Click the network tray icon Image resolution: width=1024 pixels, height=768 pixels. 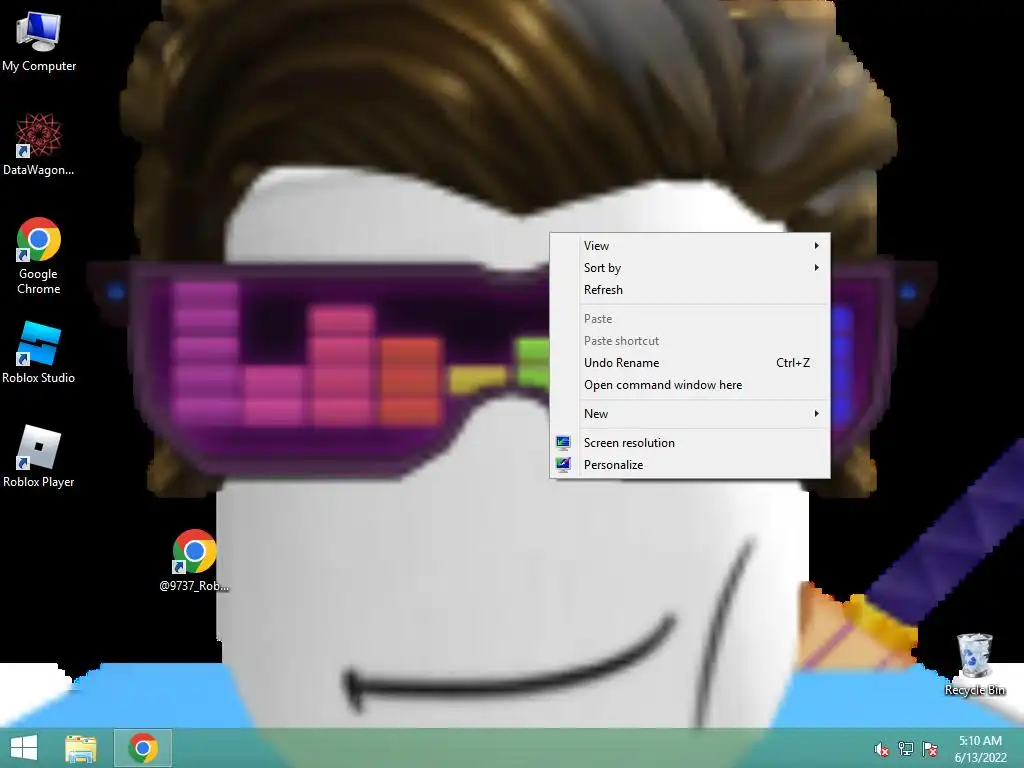coord(906,749)
